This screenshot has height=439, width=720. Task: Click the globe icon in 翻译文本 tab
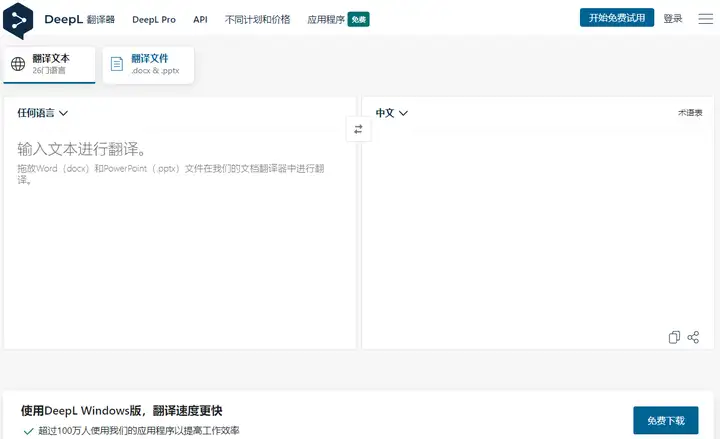[18, 64]
